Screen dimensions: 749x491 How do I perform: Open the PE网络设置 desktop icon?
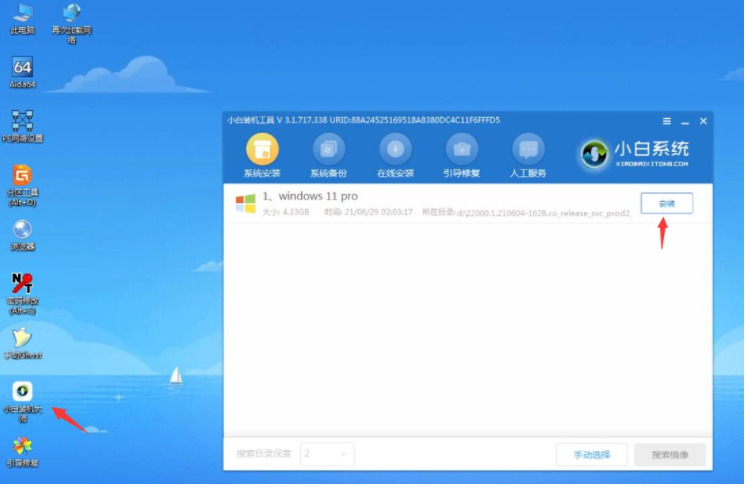[x=22, y=126]
